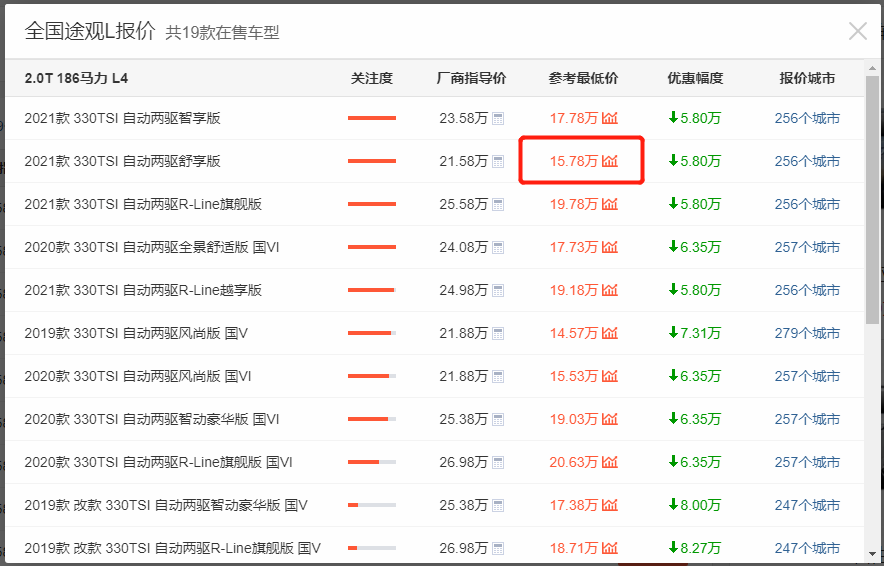This screenshot has height=566, width=884.
Task: Open 247个城市 for the 2019款 改款 R-Line旗舰版 row
Action: [x=807, y=548]
